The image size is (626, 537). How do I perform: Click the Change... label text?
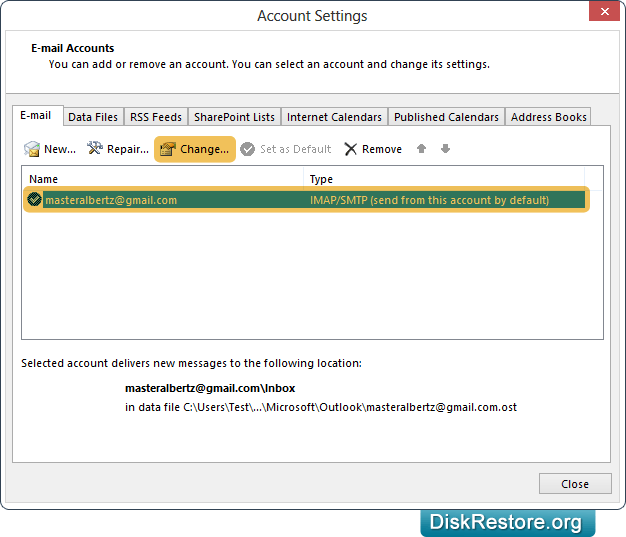click(x=204, y=149)
